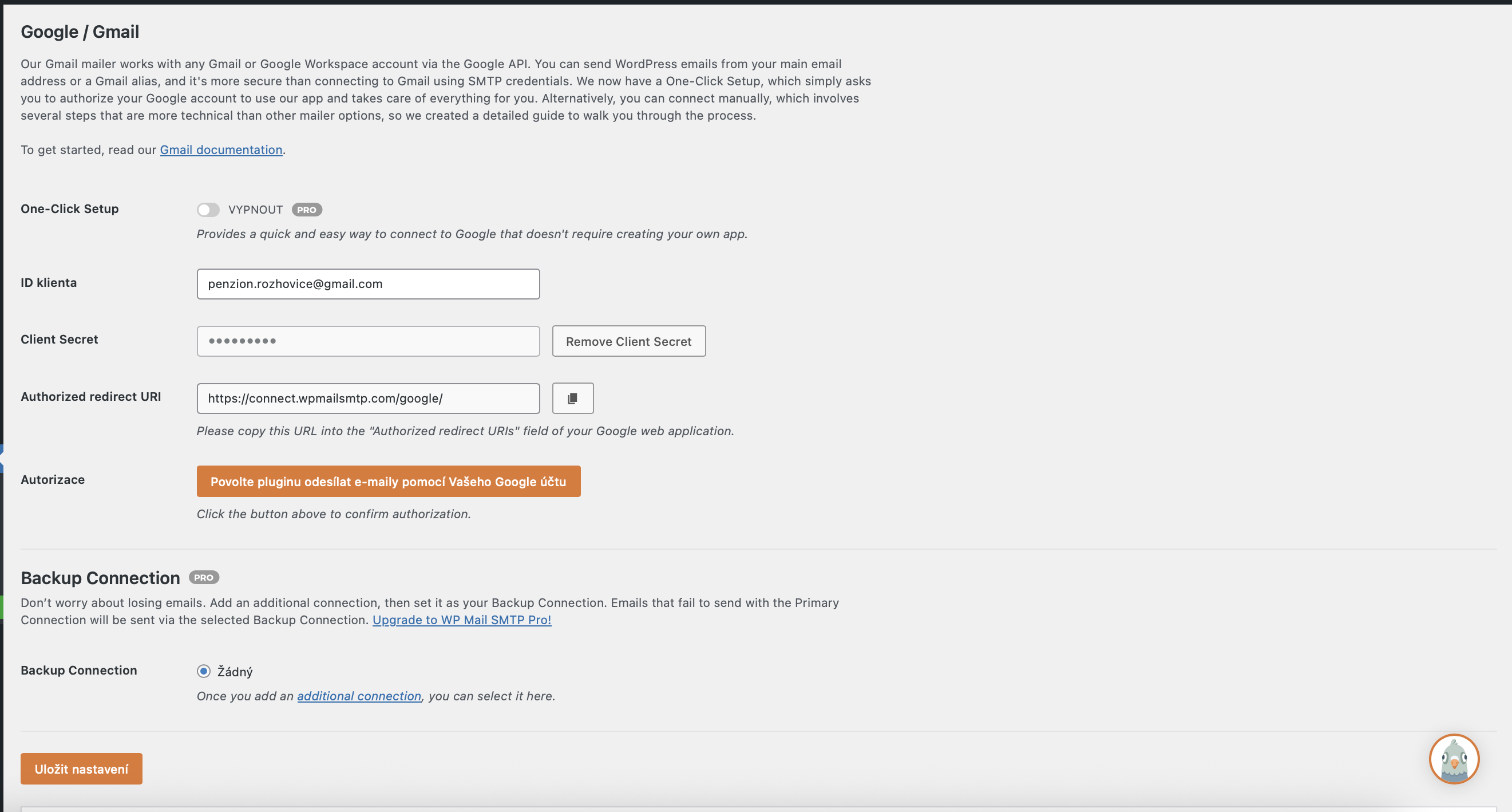Click the Authorized redirect URI label
Screen dimensions: 1512x812
[90, 396]
